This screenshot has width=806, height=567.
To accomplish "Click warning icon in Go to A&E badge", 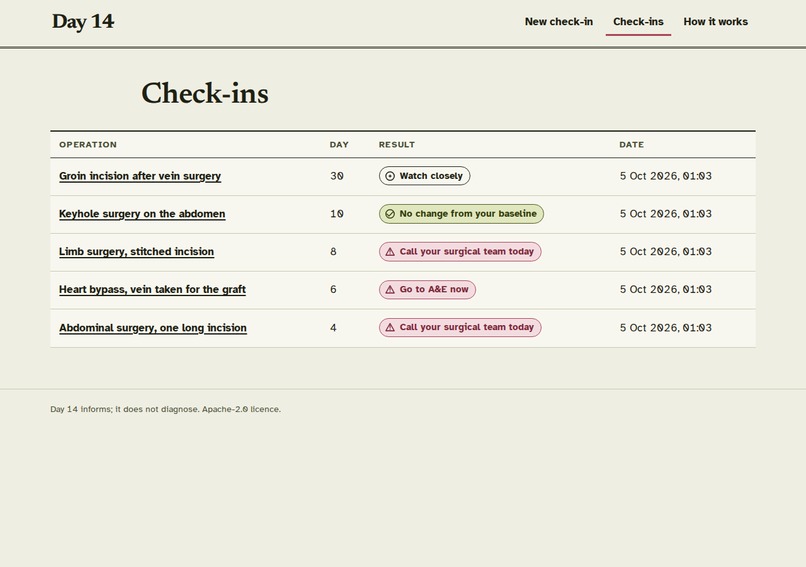I will coord(390,289).
